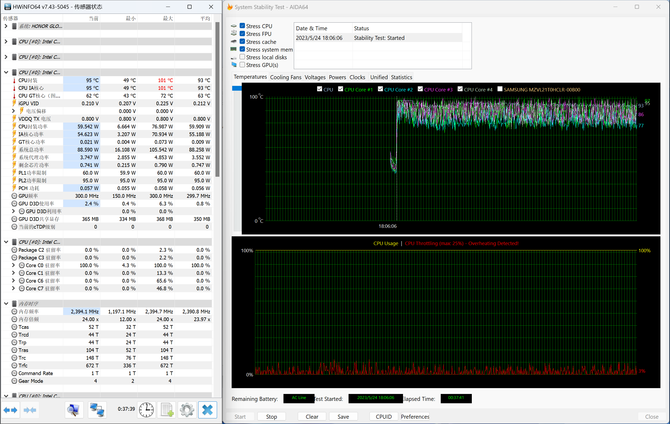Click the Stress local disks drive icon
The width and height of the screenshot is (670, 424).
click(x=234, y=57)
